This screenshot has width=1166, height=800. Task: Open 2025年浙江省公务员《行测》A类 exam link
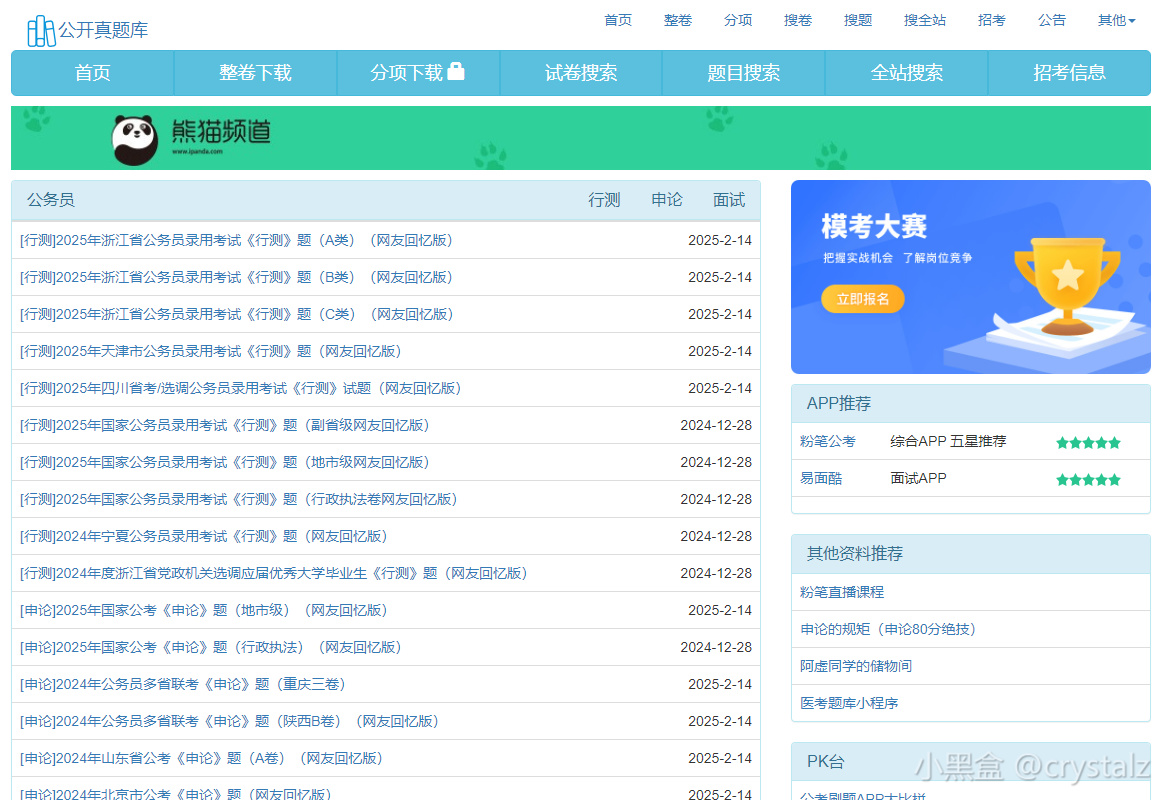(x=236, y=240)
